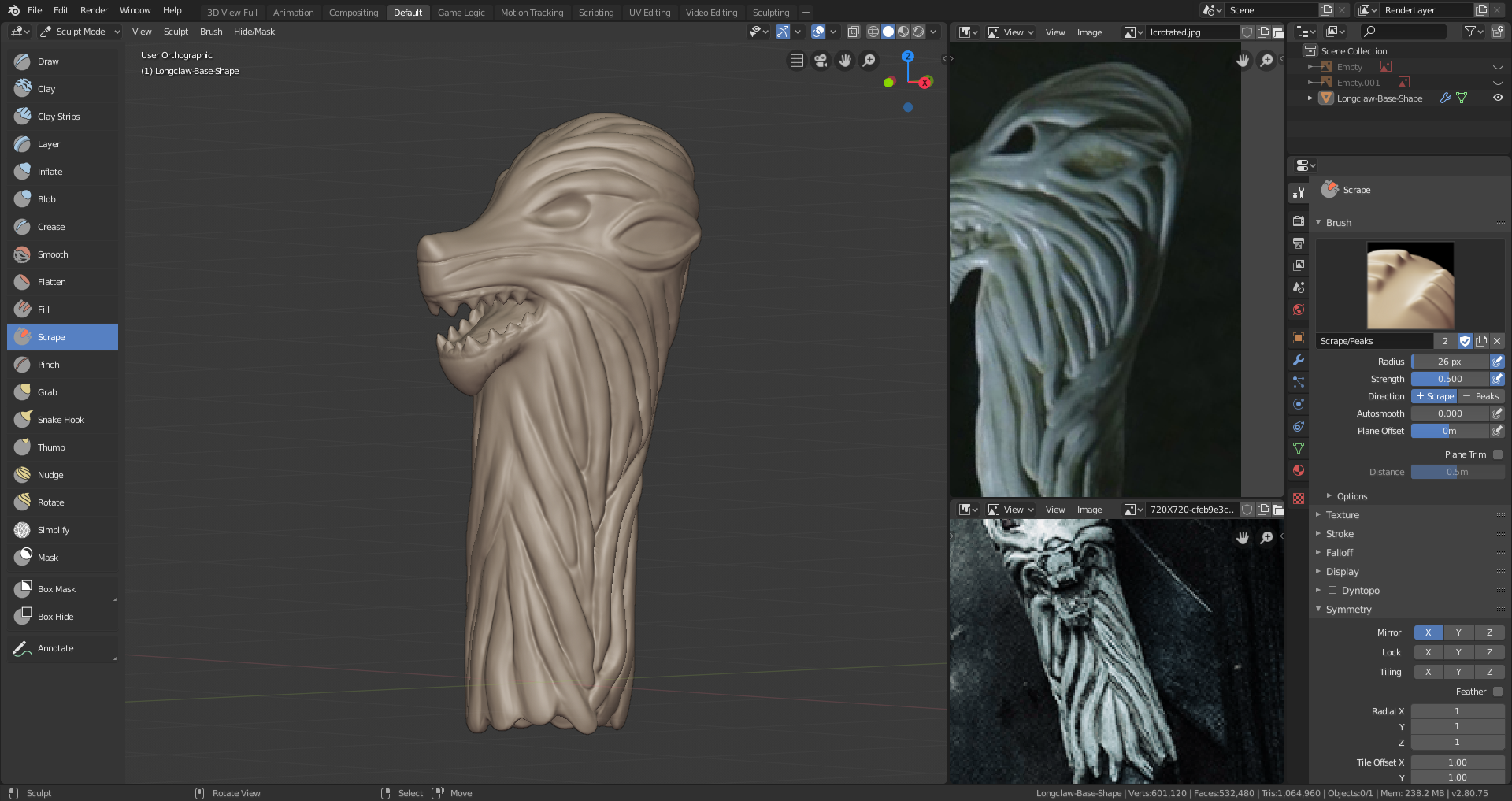The image size is (1512, 801).
Task: Switch viewport to orthographic grid view icon
Action: pyautogui.click(x=797, y=61)
